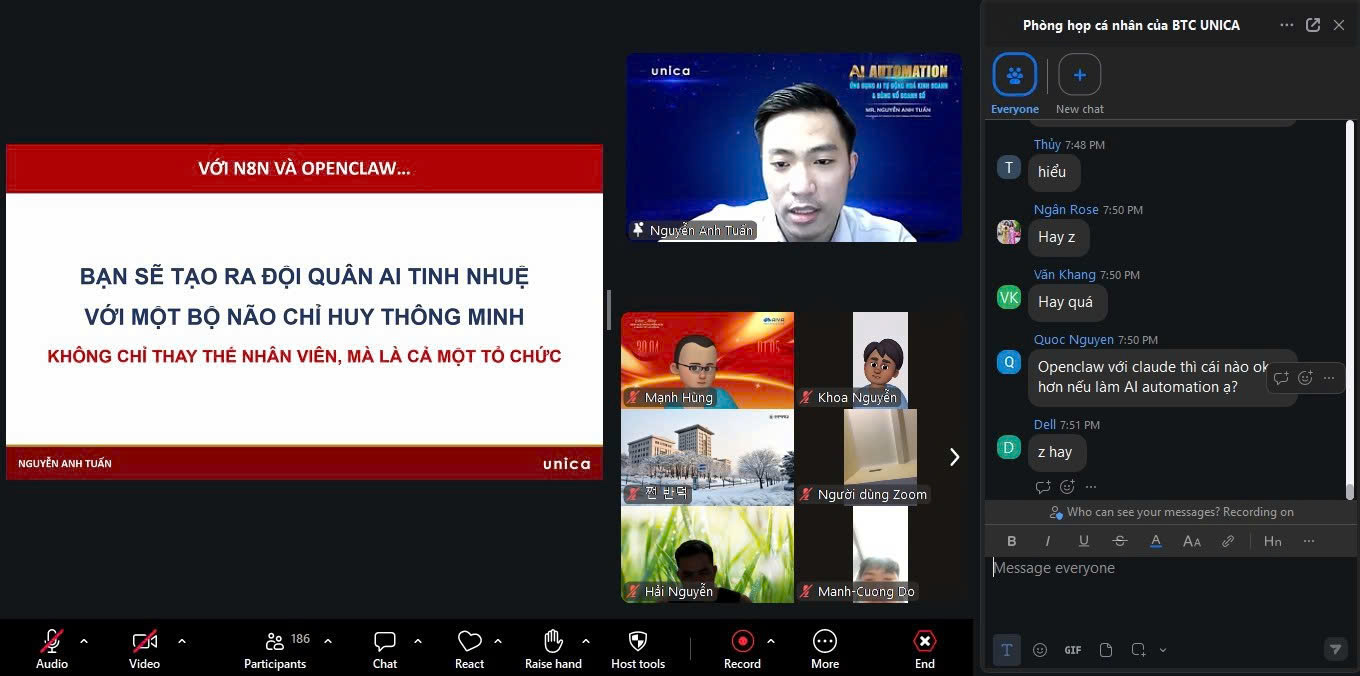Screen dimensions: 1360x676
Task: Start recording with the Record button
Action: tap(742, 648)
